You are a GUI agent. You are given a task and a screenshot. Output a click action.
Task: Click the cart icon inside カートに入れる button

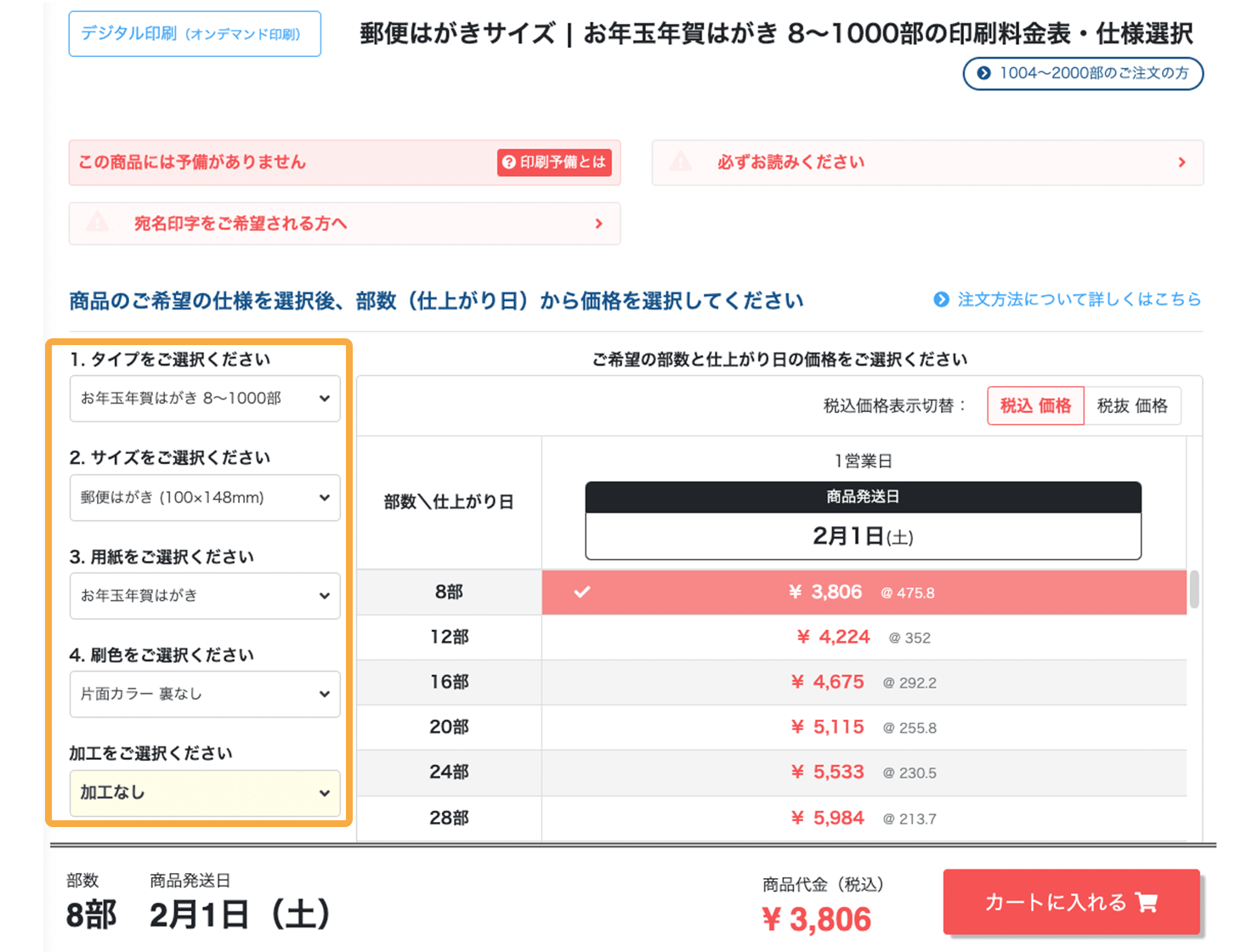1147,902
